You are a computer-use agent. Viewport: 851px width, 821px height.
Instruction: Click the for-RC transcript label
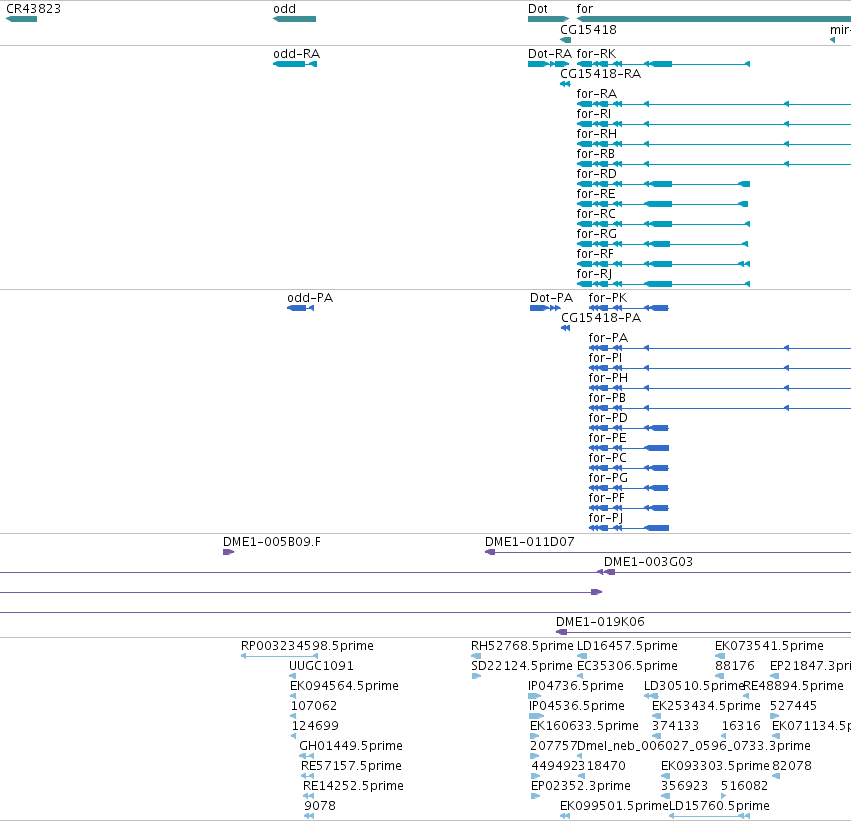596,214
